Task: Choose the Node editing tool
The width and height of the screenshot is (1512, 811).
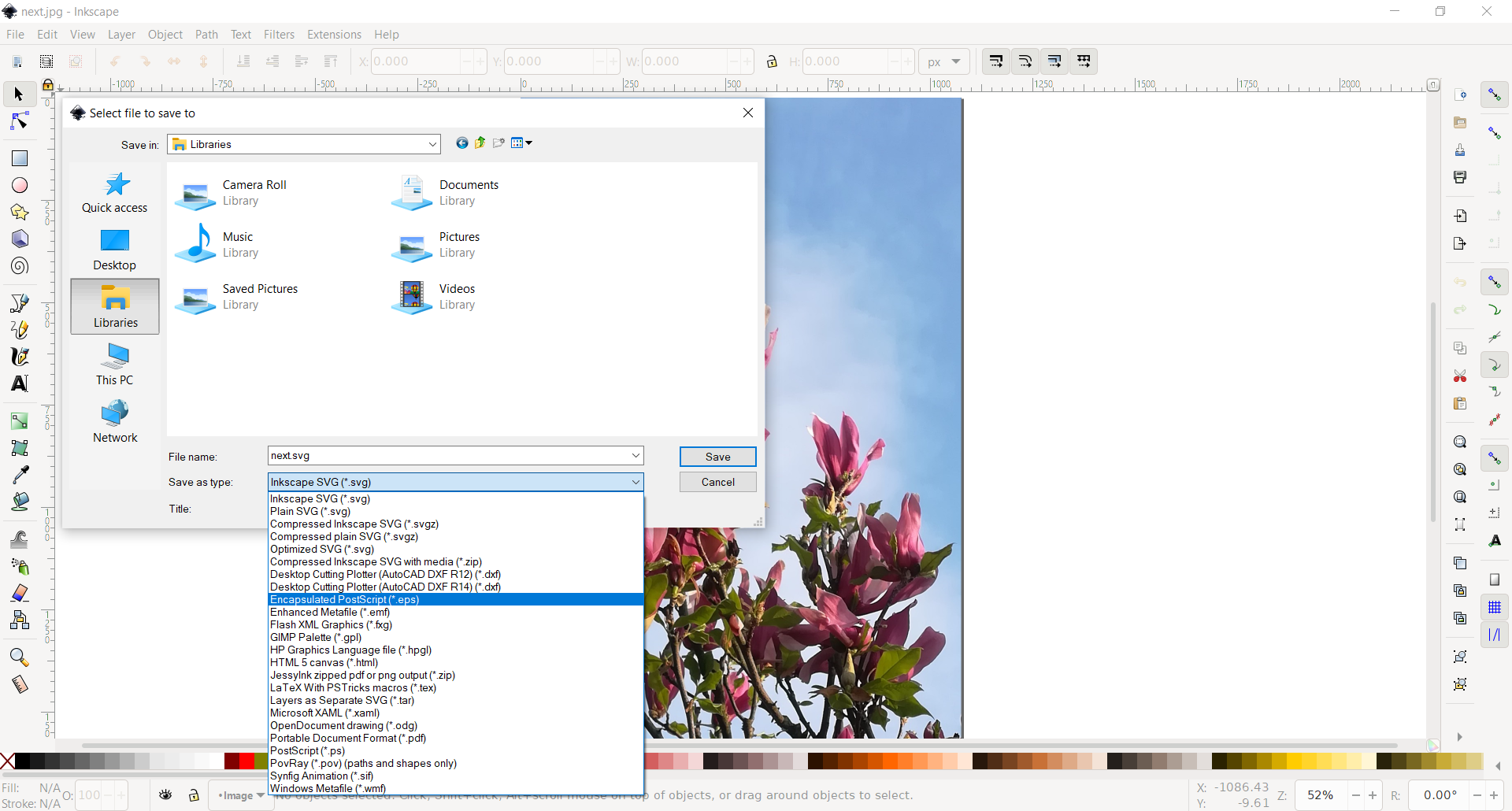Action: point(20,121)
